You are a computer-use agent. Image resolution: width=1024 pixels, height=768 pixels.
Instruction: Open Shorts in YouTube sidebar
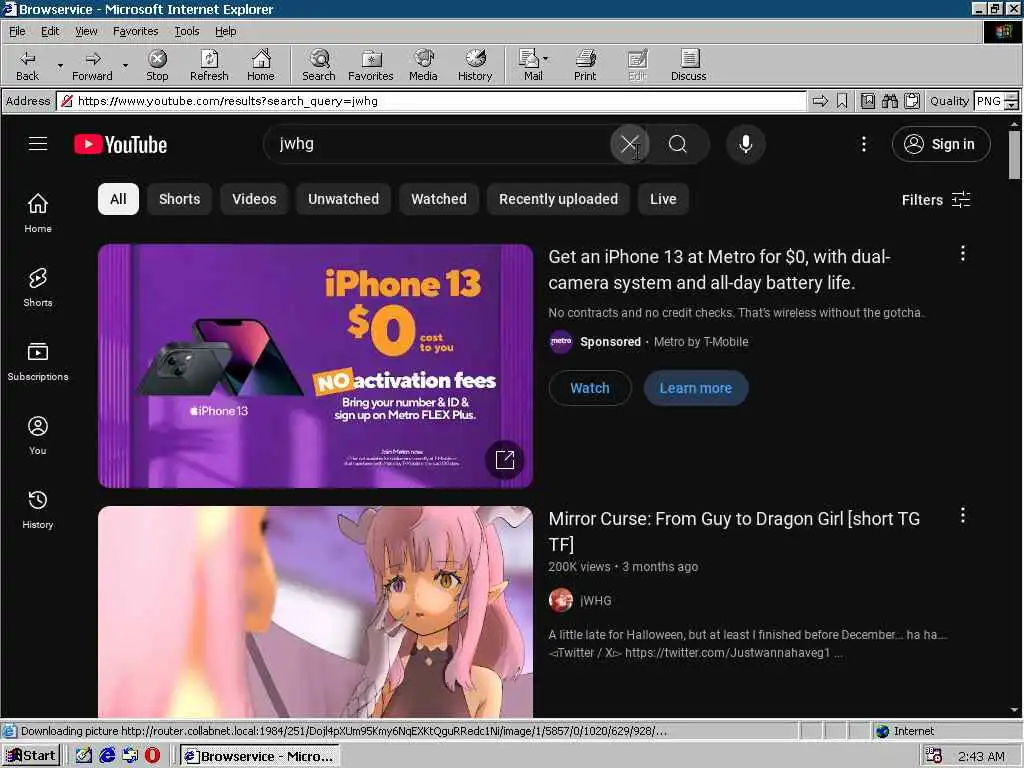[38, 287]
